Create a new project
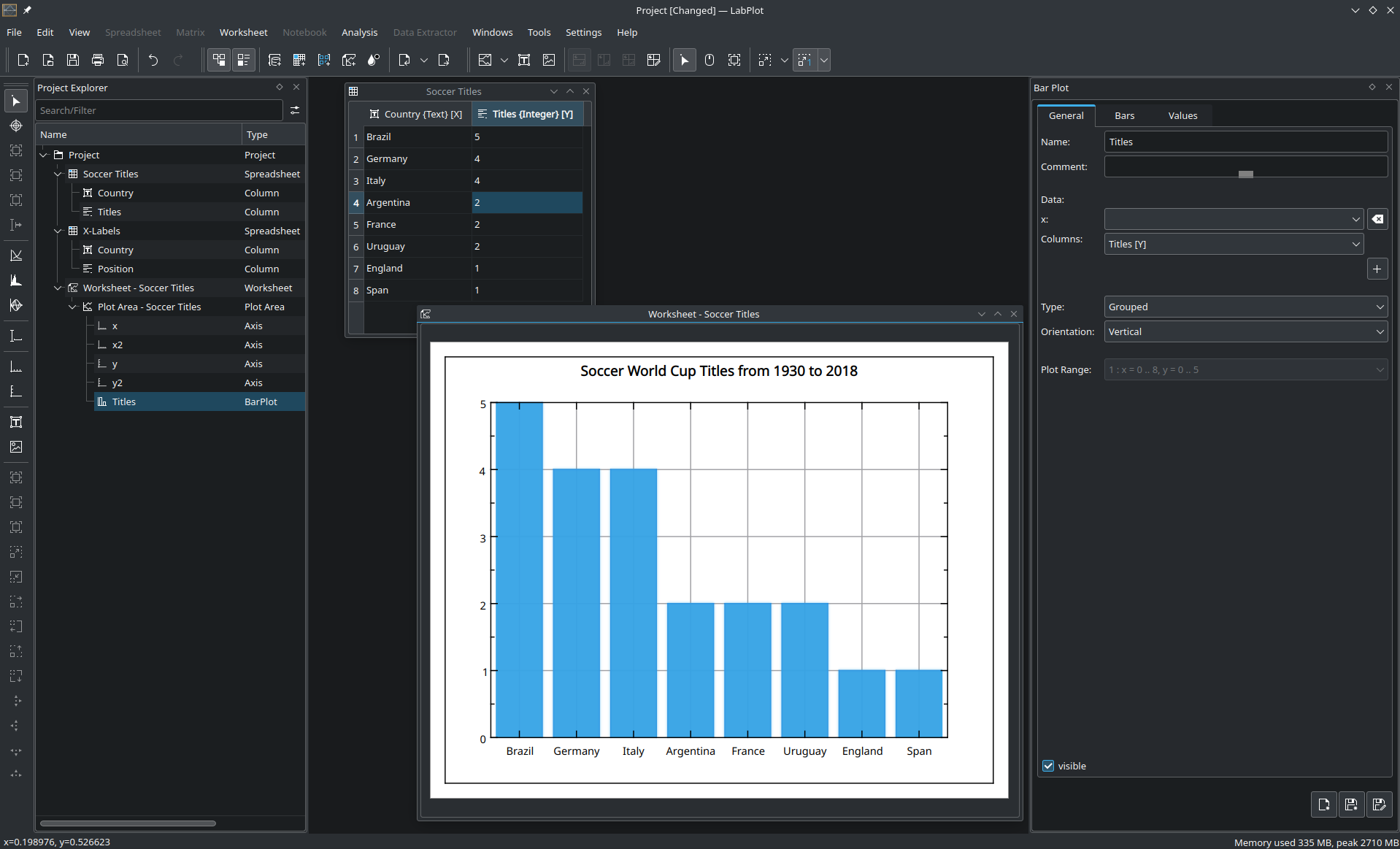1400x849 pixels. [23, 60]
